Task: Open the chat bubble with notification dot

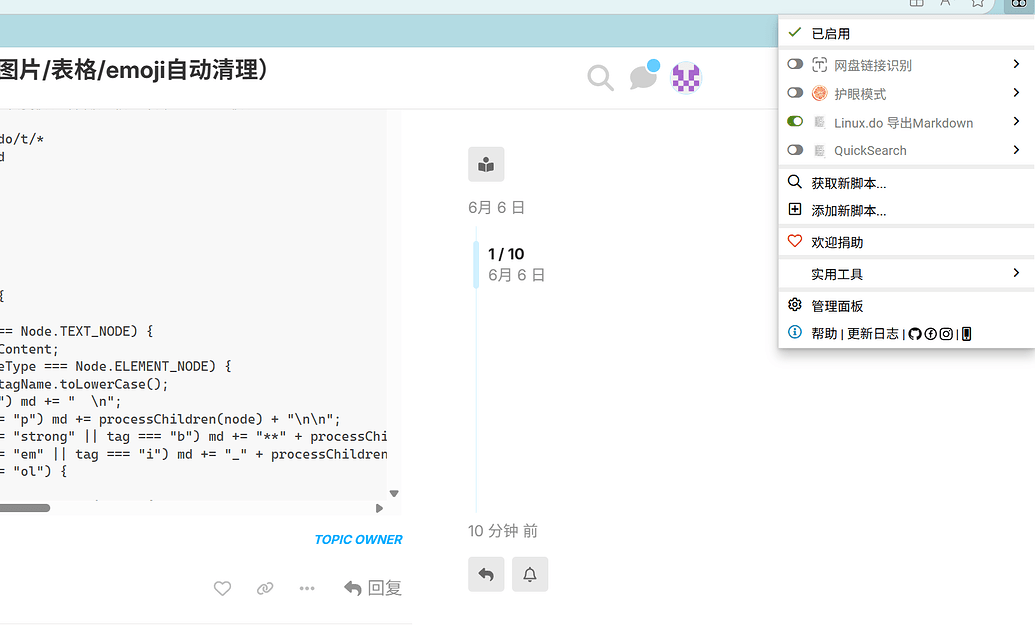Action: coord(644,77)
